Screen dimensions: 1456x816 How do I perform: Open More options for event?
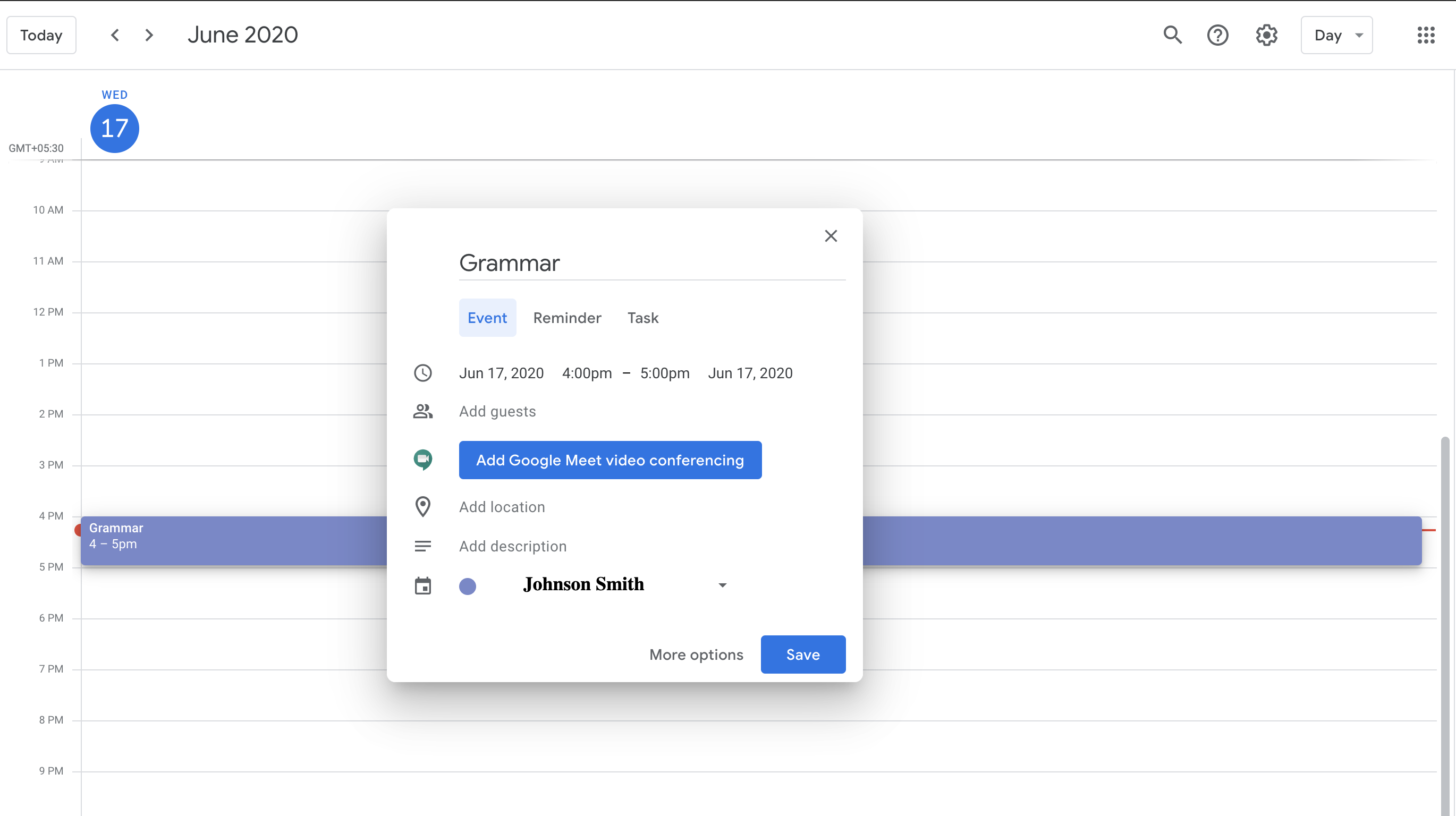click(x=696, y=654)
